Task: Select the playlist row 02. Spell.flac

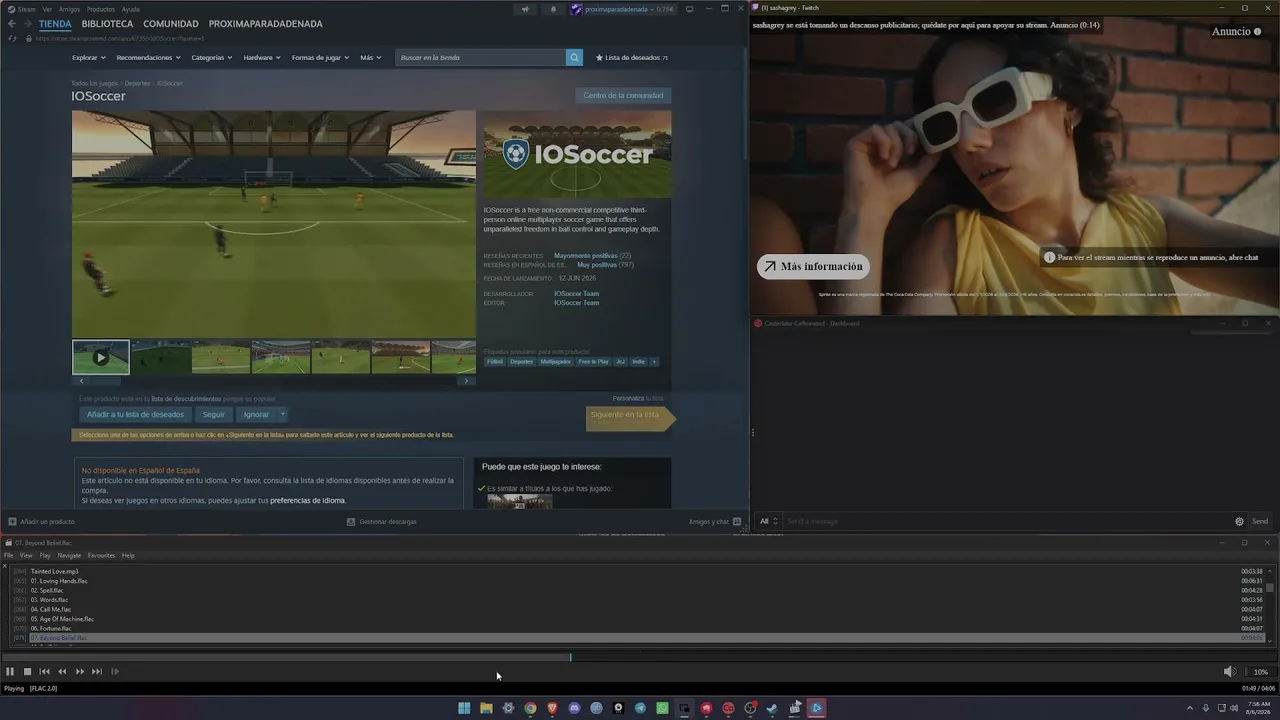Action: click(x=638, y=590)
